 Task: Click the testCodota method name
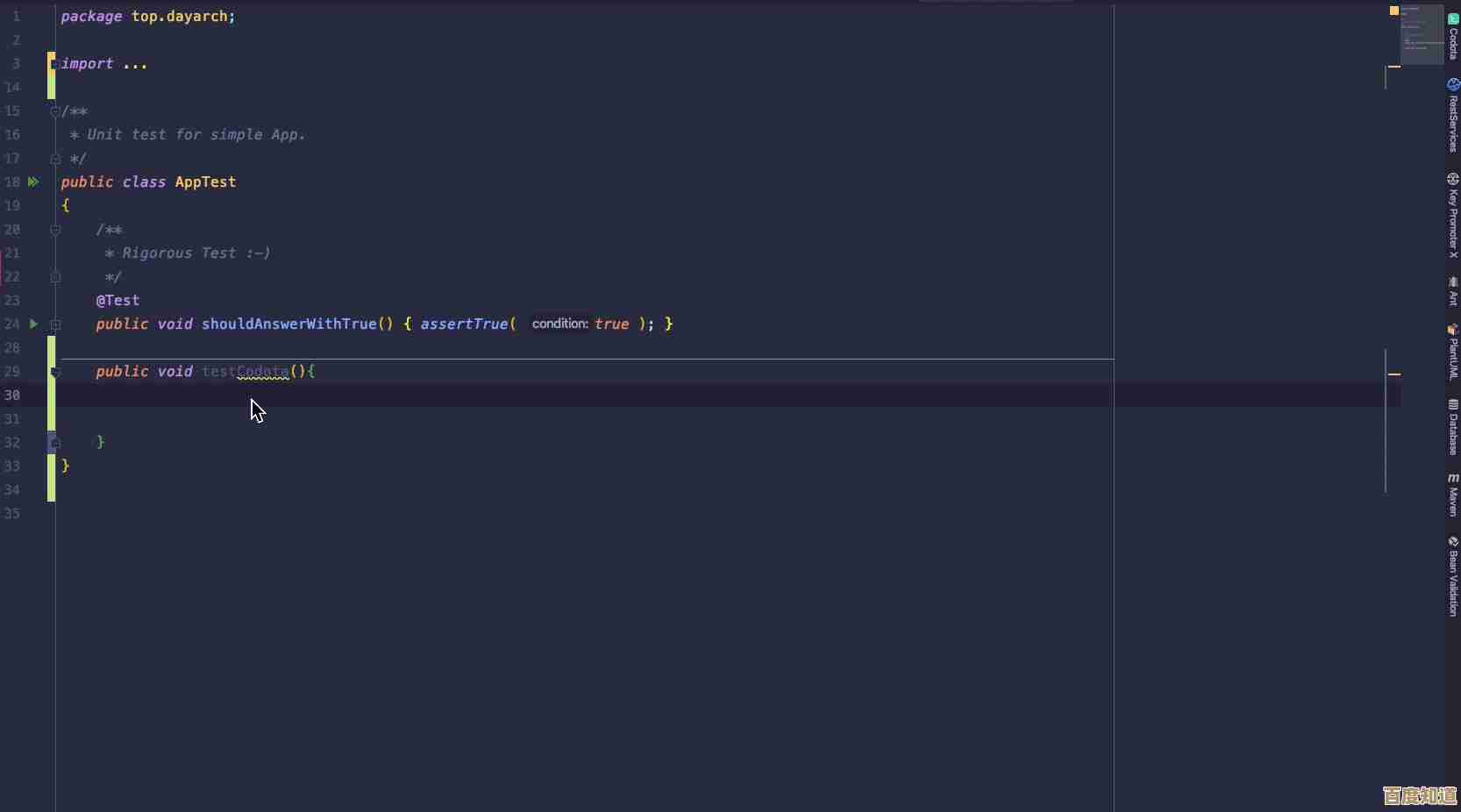click(x=246, y=372)
